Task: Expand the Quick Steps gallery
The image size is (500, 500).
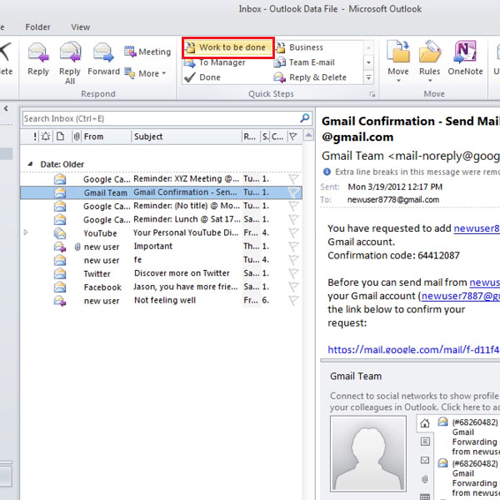Action: click(368, 78)
